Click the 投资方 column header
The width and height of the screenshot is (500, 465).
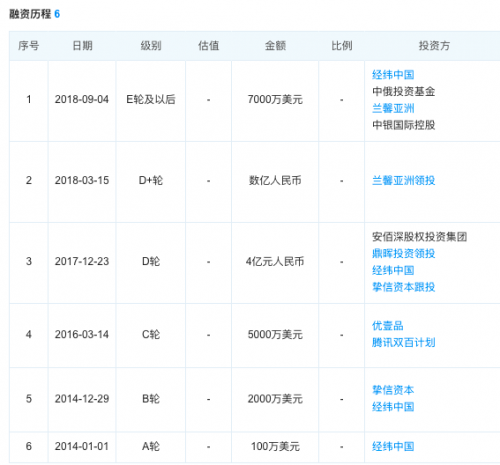point(434,46)
